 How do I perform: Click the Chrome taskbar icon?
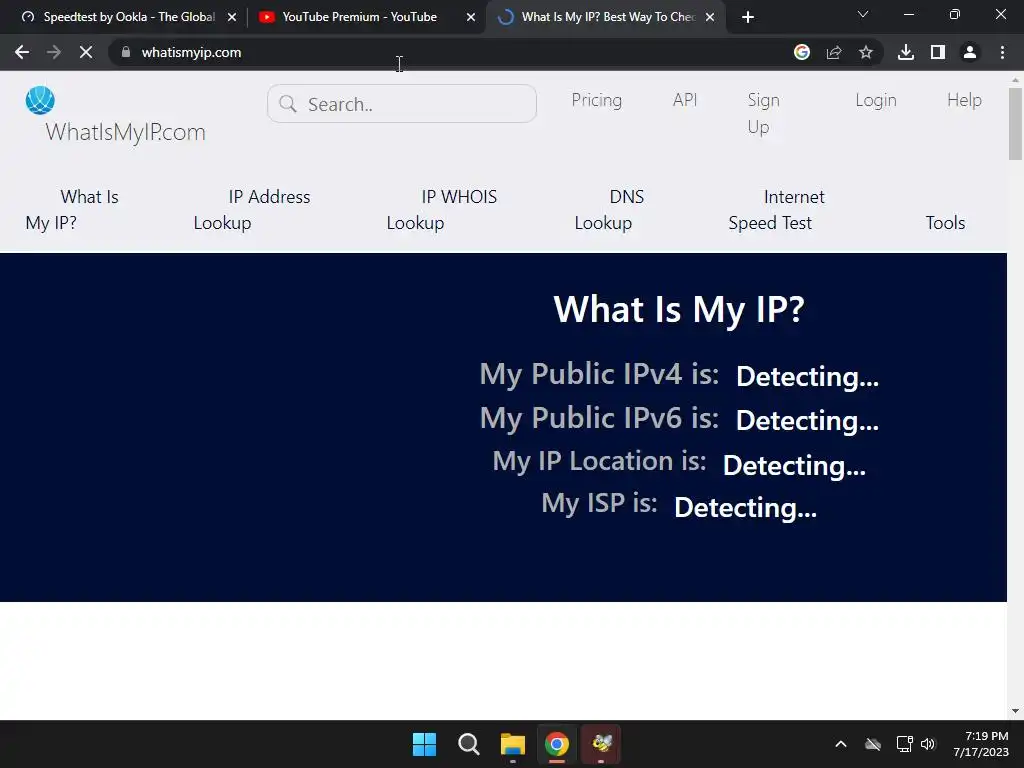[557, 744]
